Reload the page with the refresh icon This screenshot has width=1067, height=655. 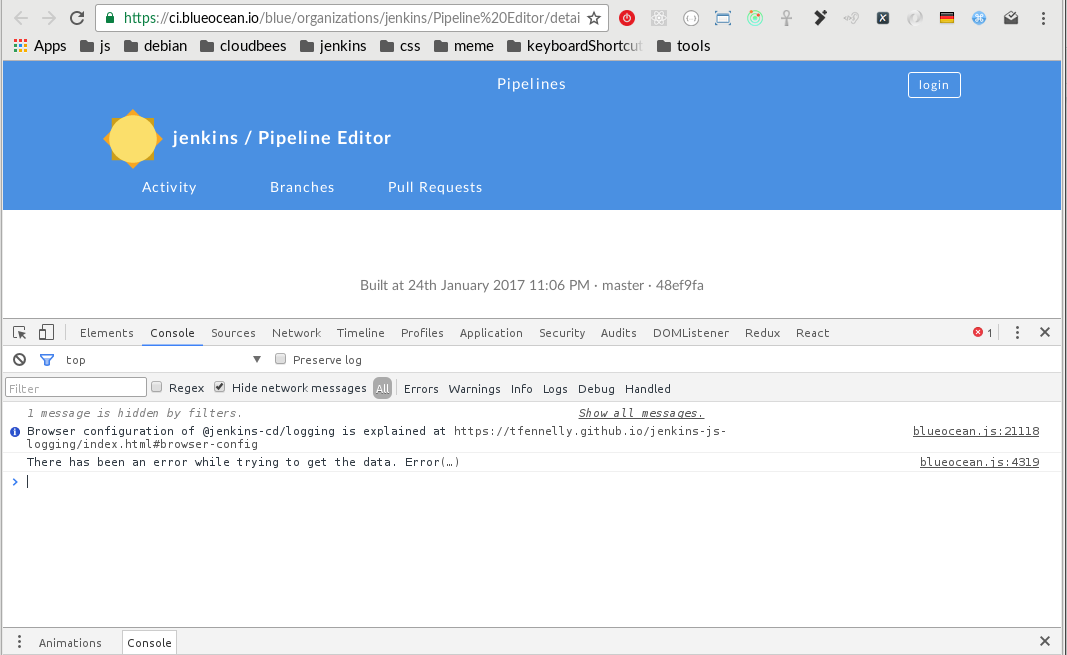[77, 18]
